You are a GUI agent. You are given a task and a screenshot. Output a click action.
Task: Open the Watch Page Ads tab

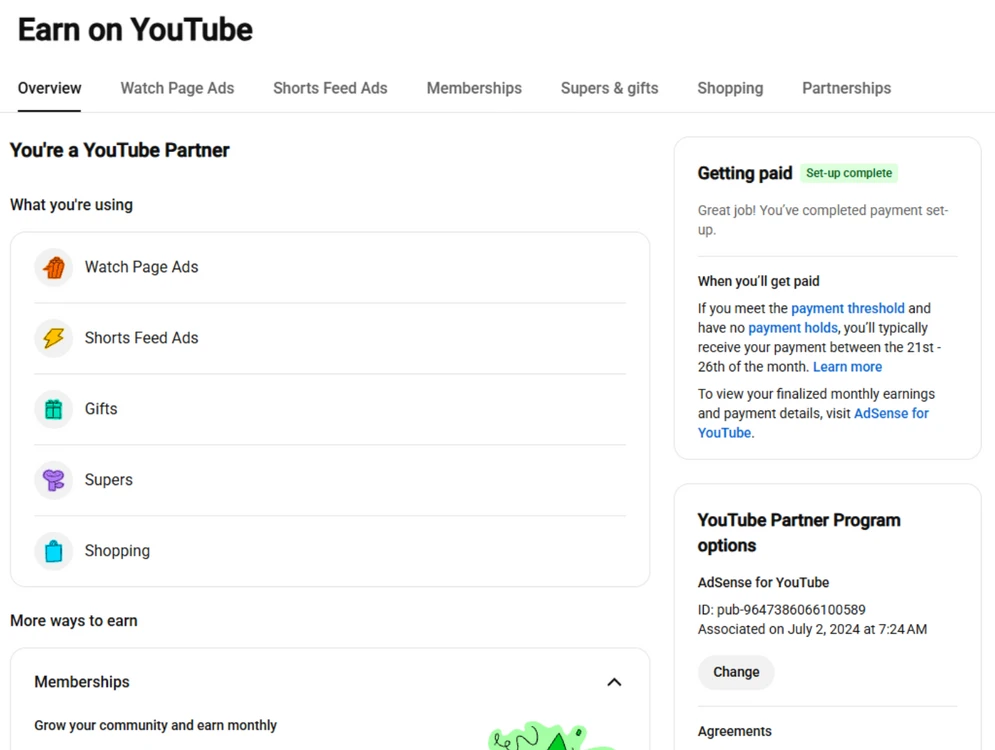click(x=177, y=88)
